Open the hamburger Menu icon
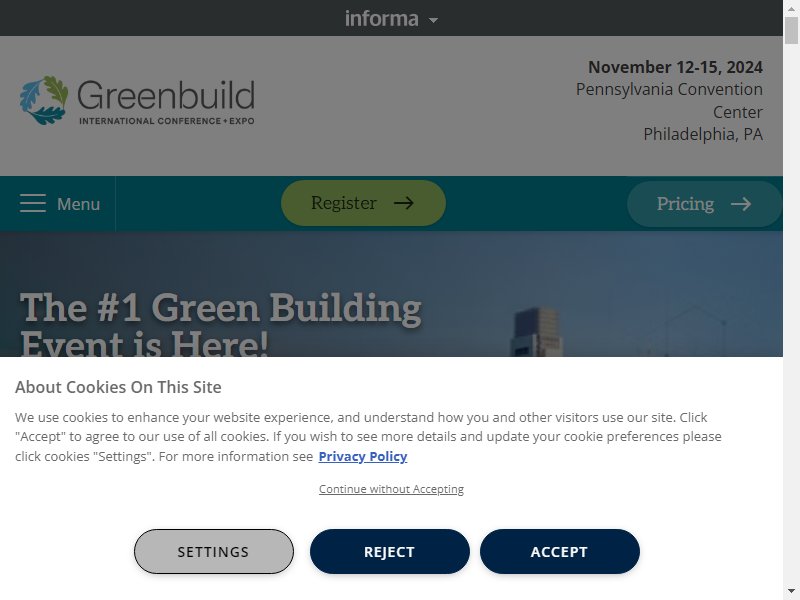Image resolution: width=800 pixels, height=600 pixels. (x=33, y=203)
